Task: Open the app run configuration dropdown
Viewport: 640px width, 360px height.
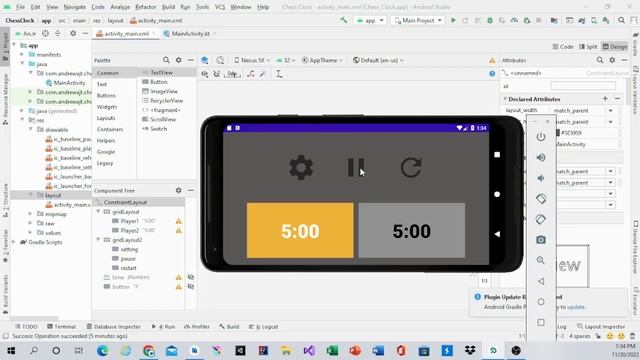Action: click(x=370, y=20)
